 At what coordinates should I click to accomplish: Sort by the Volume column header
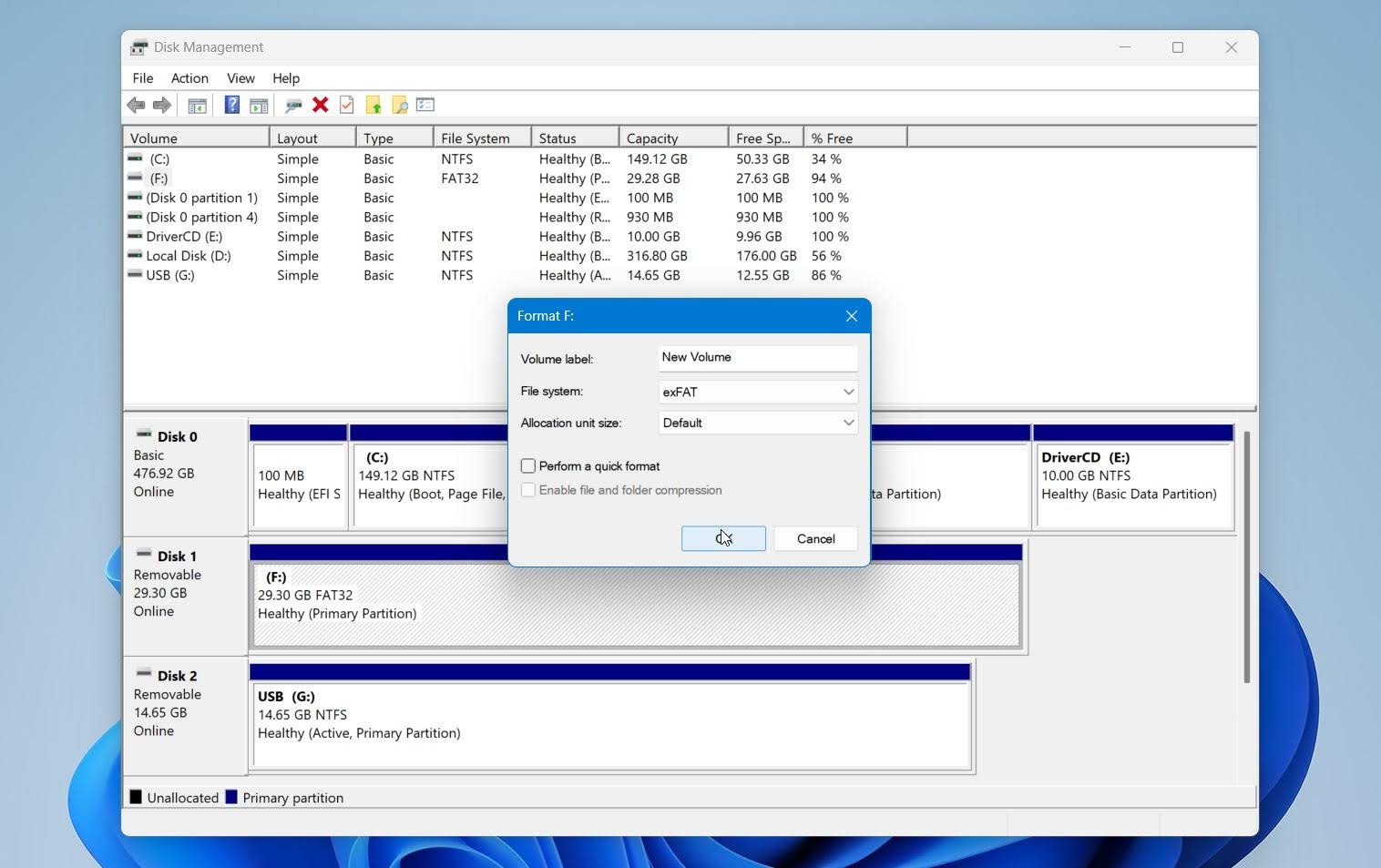[196, 138]
